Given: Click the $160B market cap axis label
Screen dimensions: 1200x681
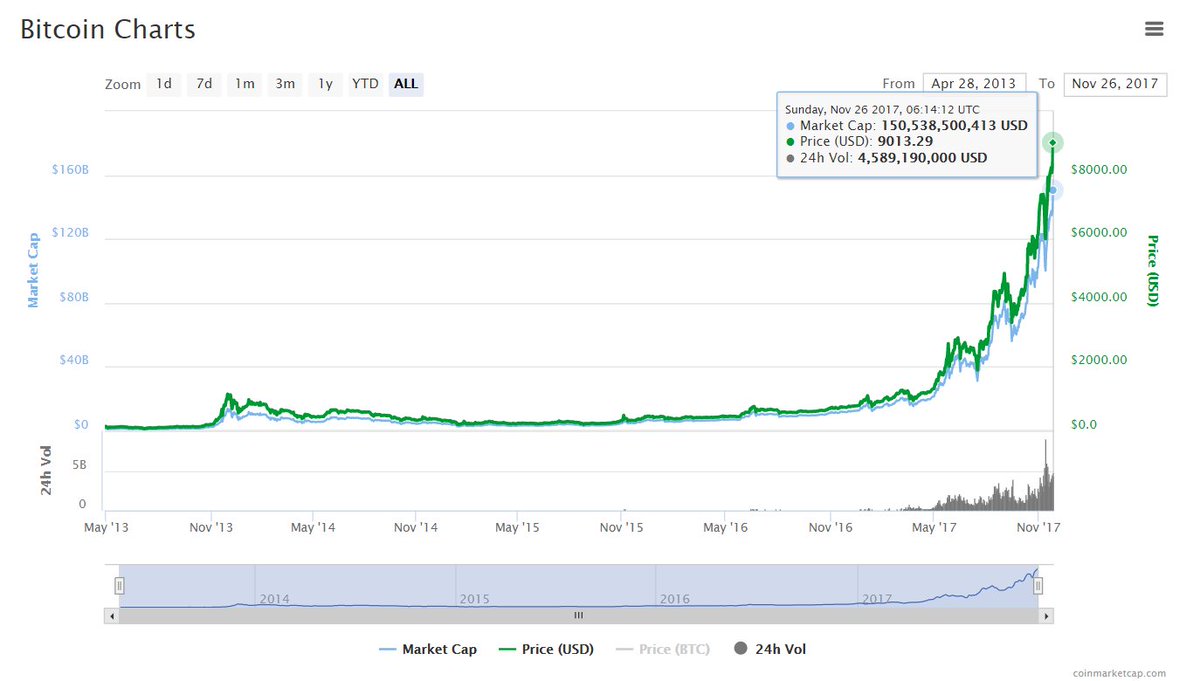Looking at the screenshot, I should click(70, 170).
